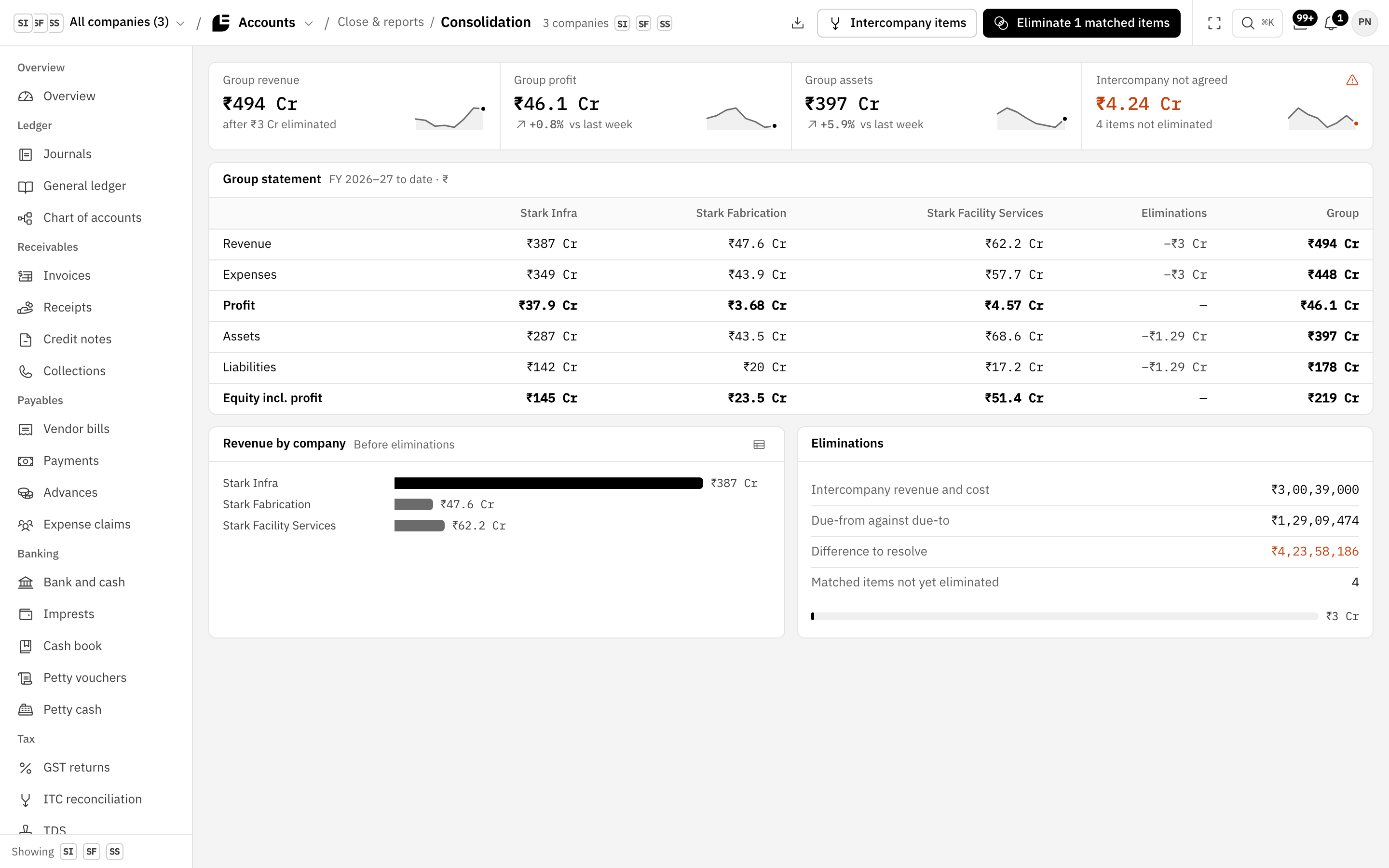Image resolution: width=1389 pixels, height=868 pixels.
Task: Open Journals in the sidebar
Action: pos(96,154)
